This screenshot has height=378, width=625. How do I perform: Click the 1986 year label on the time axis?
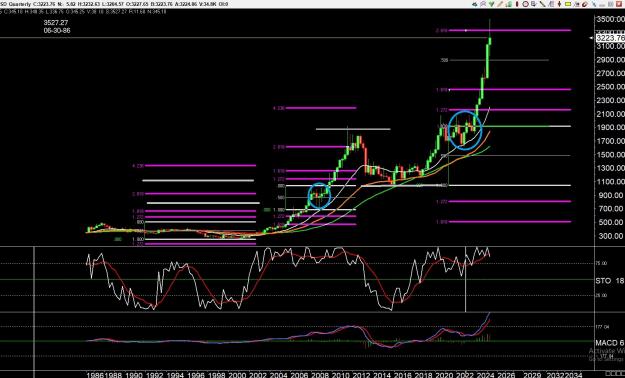(x=95, y=375)
